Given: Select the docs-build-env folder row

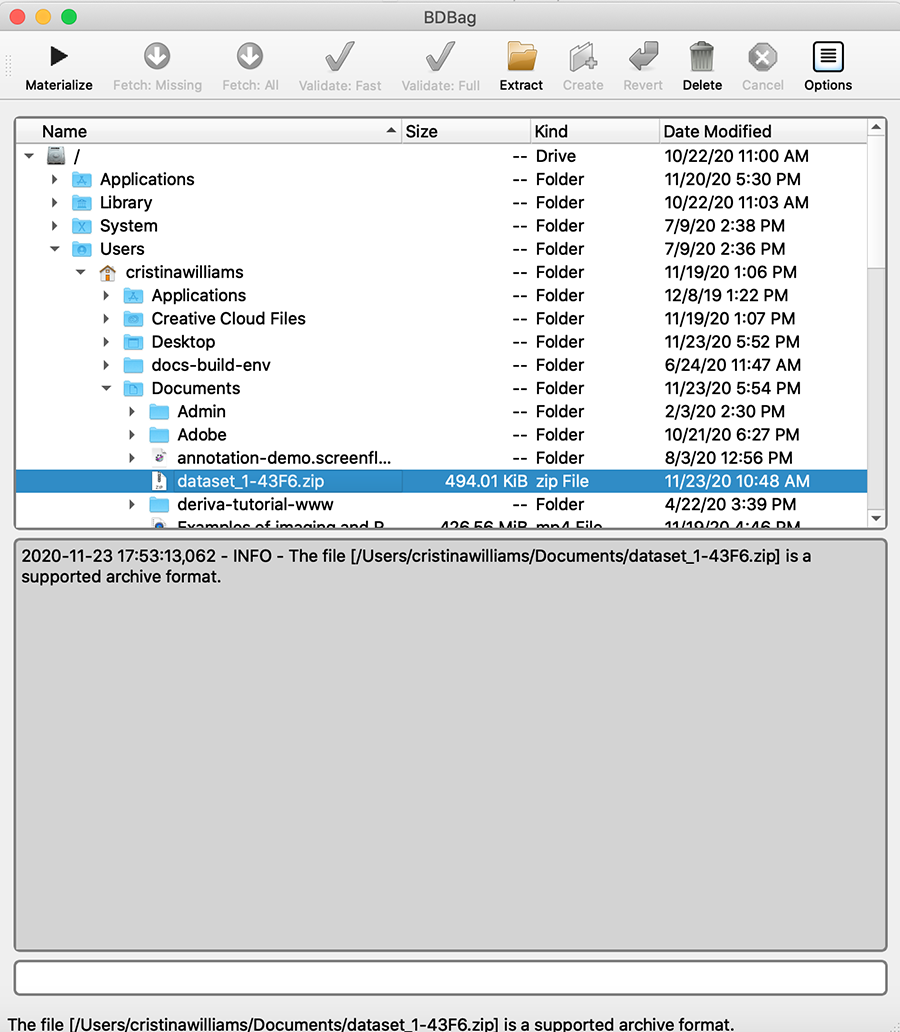Looking at the screenshot, I should tap(441, 365).
